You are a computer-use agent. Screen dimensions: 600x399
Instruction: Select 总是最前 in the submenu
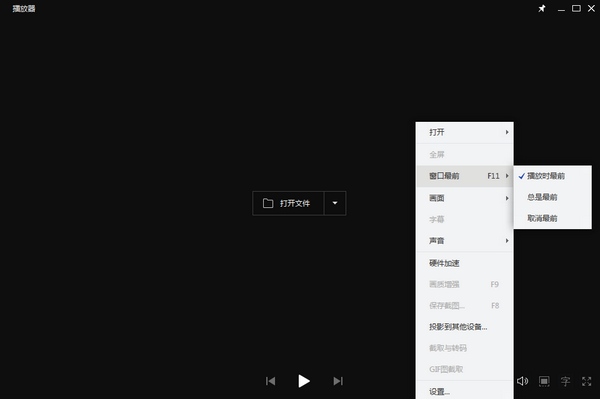pos(553,197)
